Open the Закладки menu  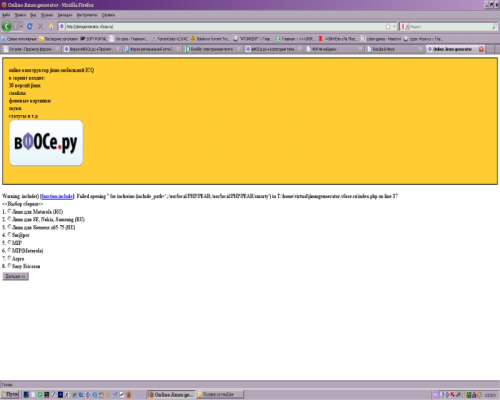[65, 15]
